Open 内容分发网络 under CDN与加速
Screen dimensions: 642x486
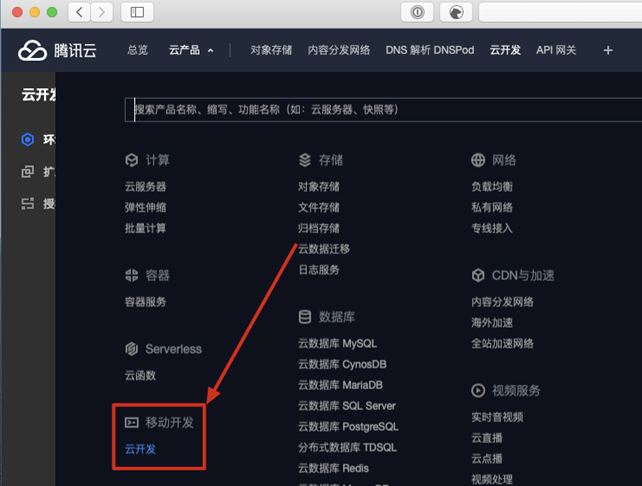pyautogui.click(x=502, y=302)
